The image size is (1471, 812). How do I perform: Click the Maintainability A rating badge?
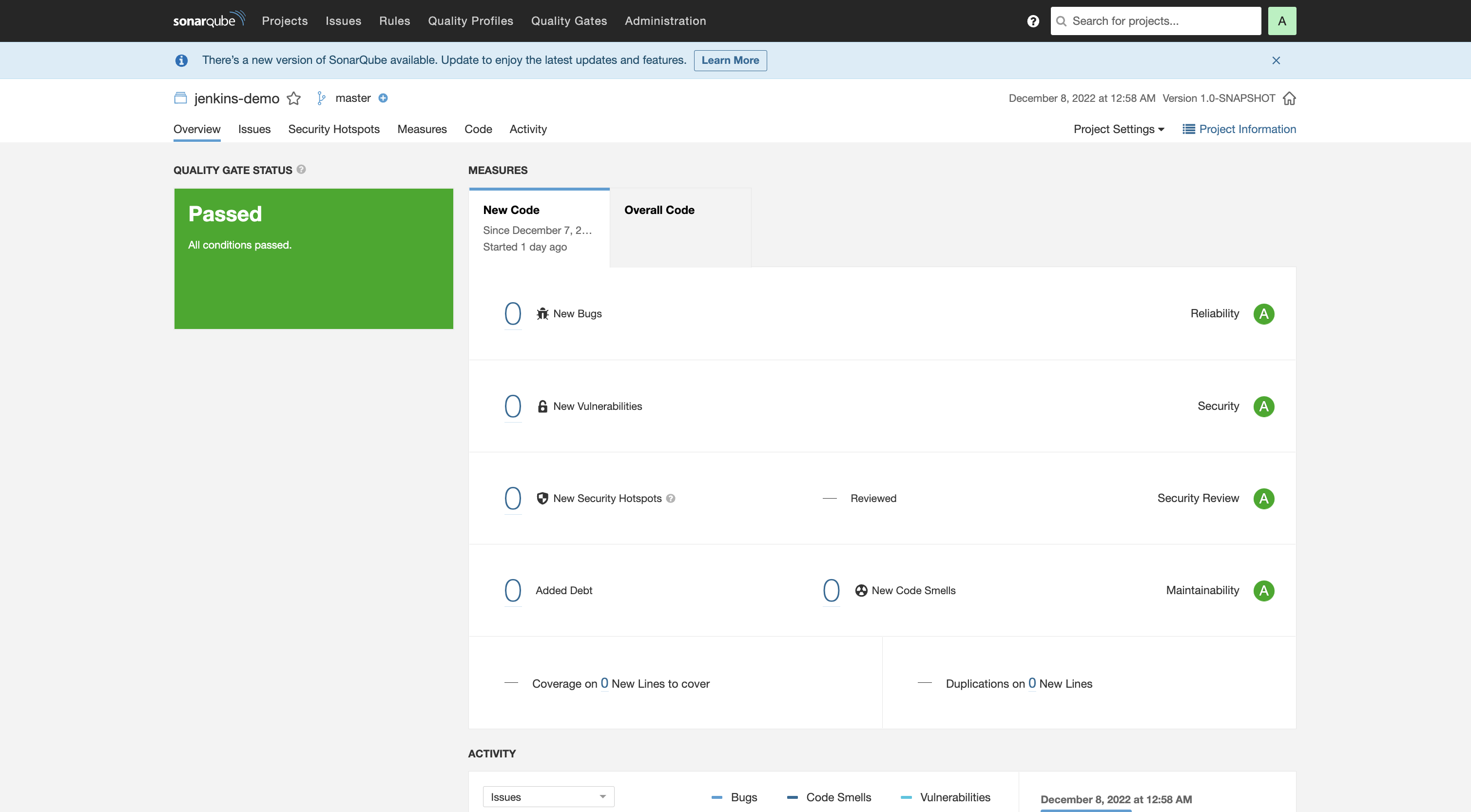coord(1263,590)
